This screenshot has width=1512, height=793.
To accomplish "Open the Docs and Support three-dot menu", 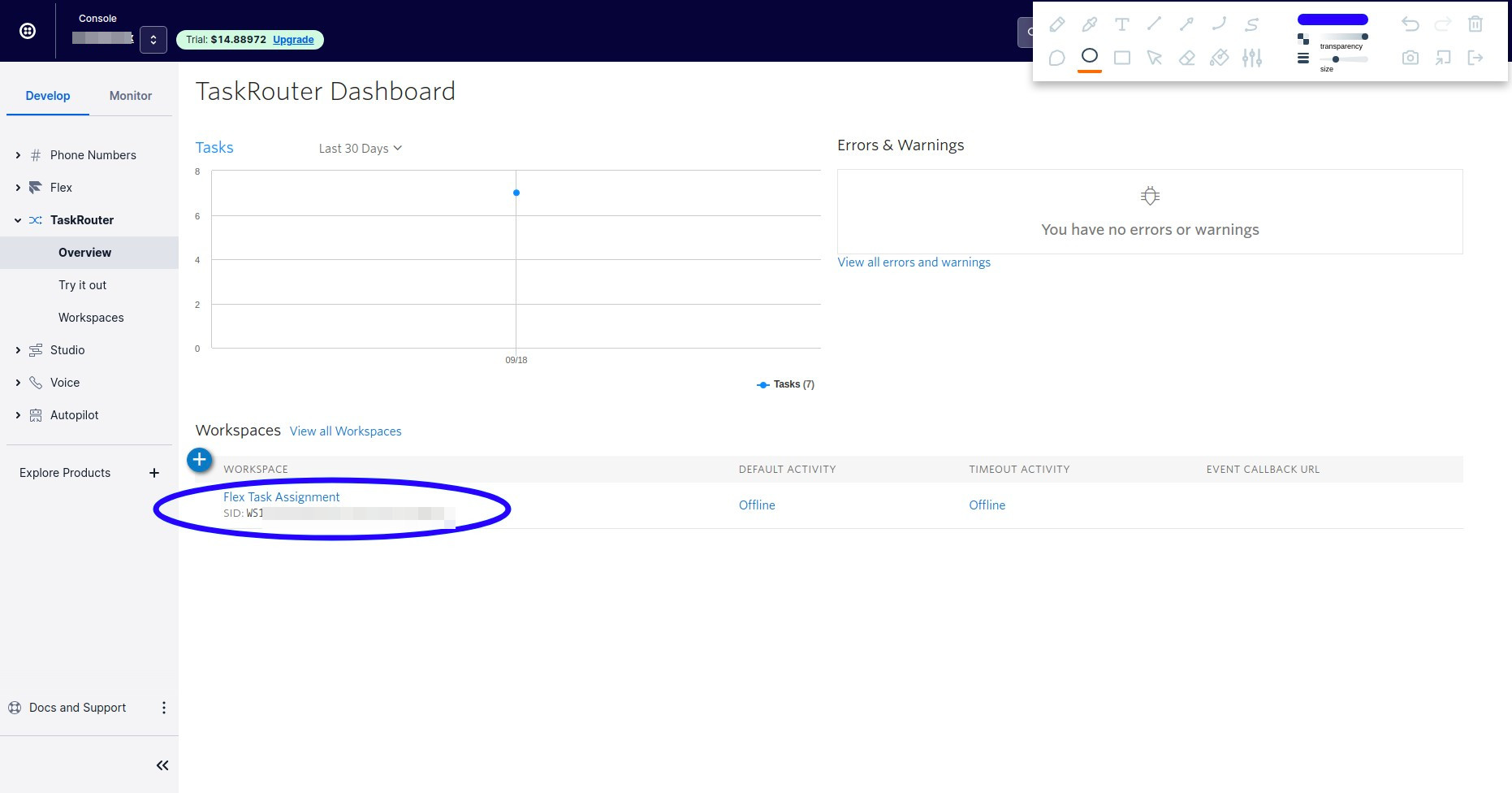I will [x=164, y=708].
